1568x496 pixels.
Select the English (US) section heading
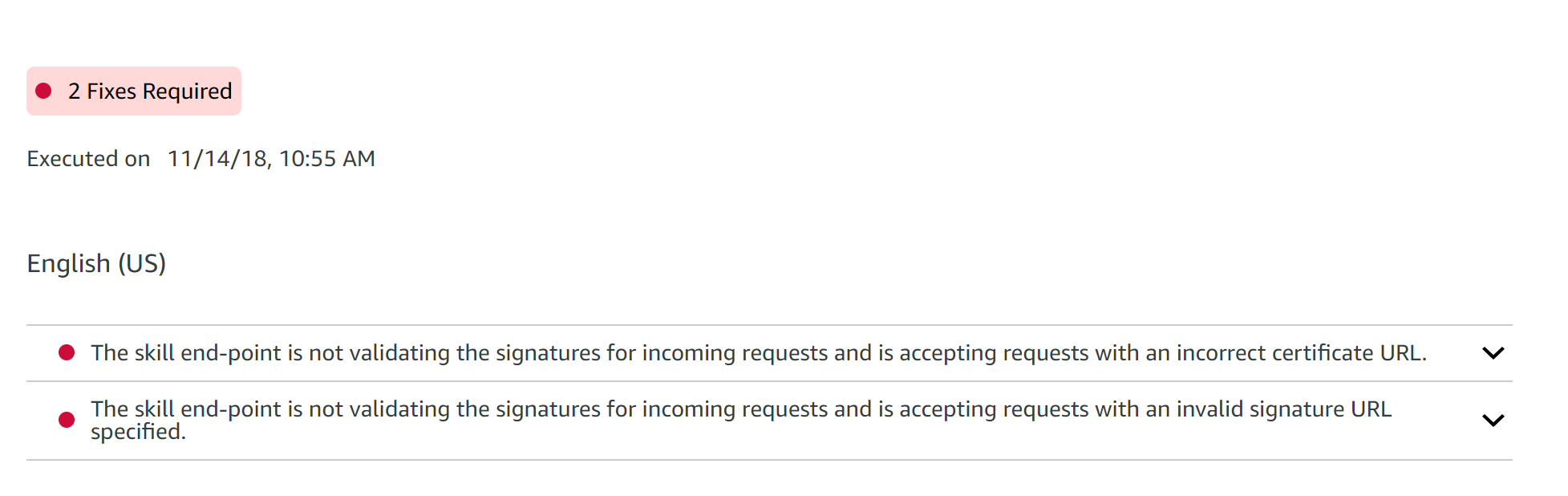point(96,262)
